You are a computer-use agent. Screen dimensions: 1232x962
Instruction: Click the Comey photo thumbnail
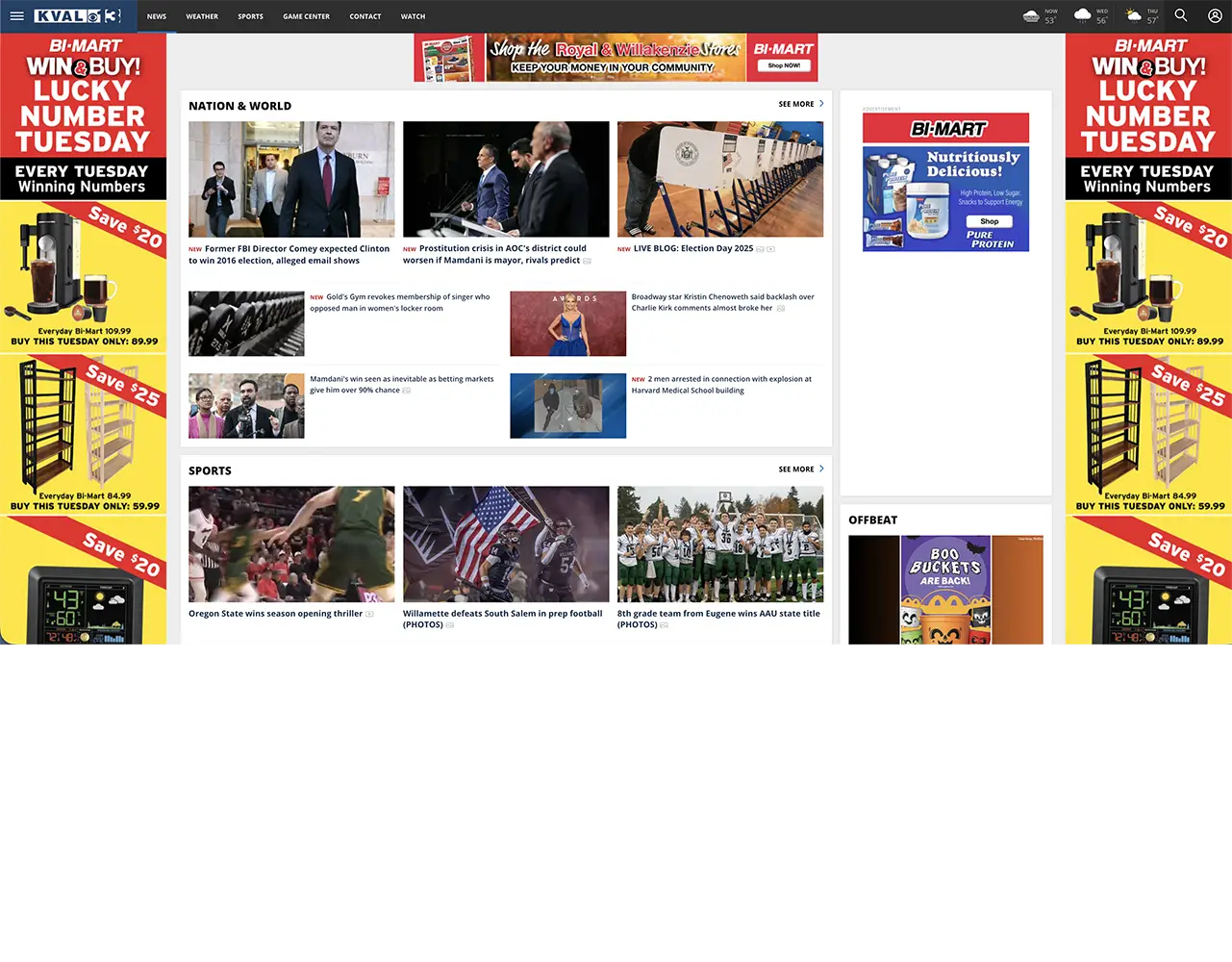tap(291, 179)
